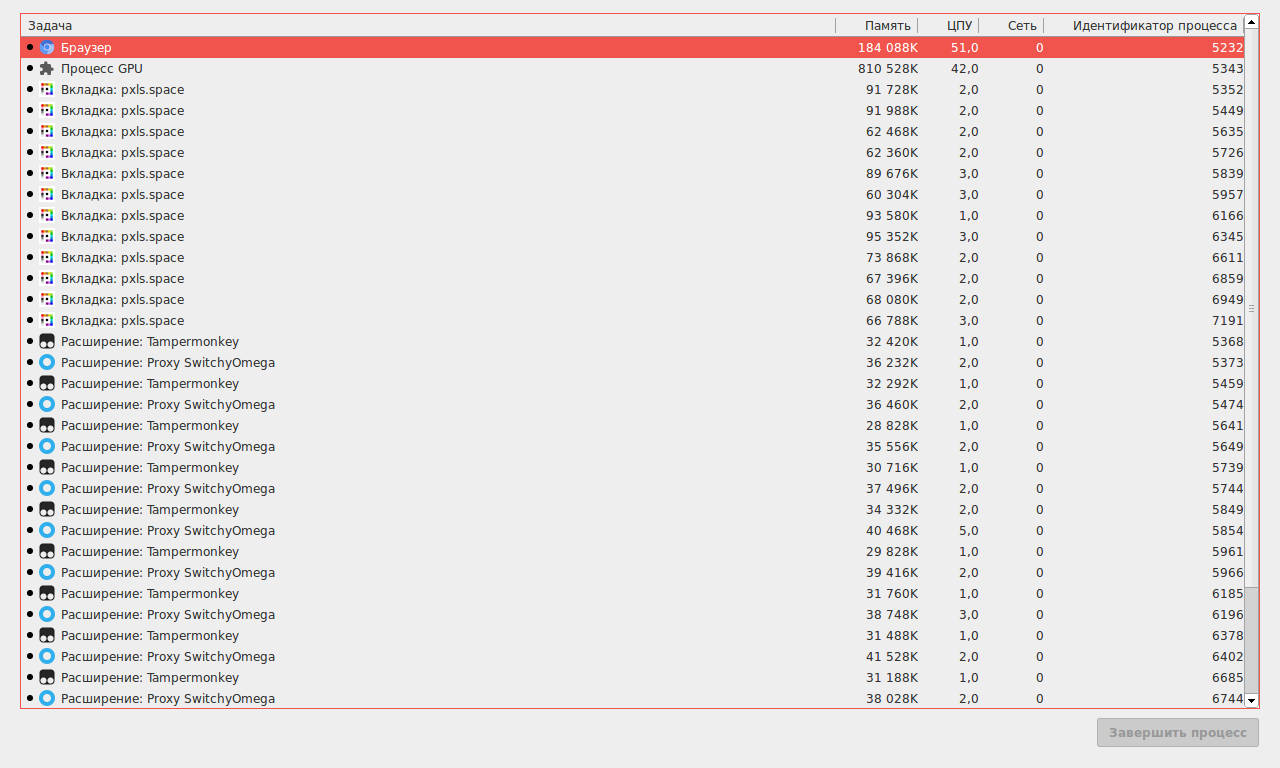This screenshot has height=768, width=1280.
Task: Select the Tampermonkey label using 34 332K memory
Action: coord(150,510)
